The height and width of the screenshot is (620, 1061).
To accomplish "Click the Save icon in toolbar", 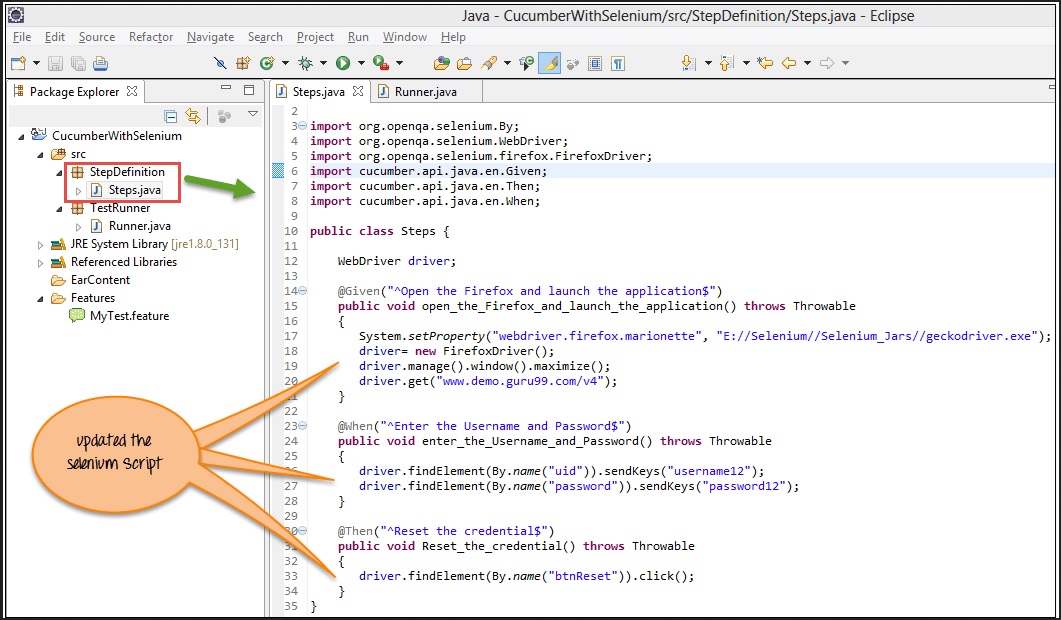I will (55, 64).
